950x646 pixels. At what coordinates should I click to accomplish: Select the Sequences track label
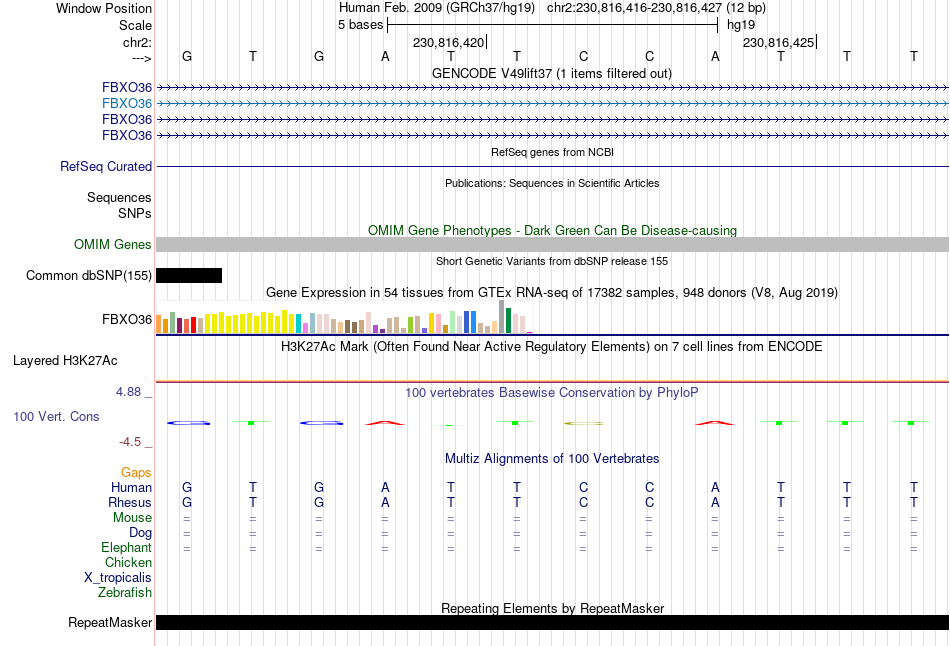tap(119, 198)
